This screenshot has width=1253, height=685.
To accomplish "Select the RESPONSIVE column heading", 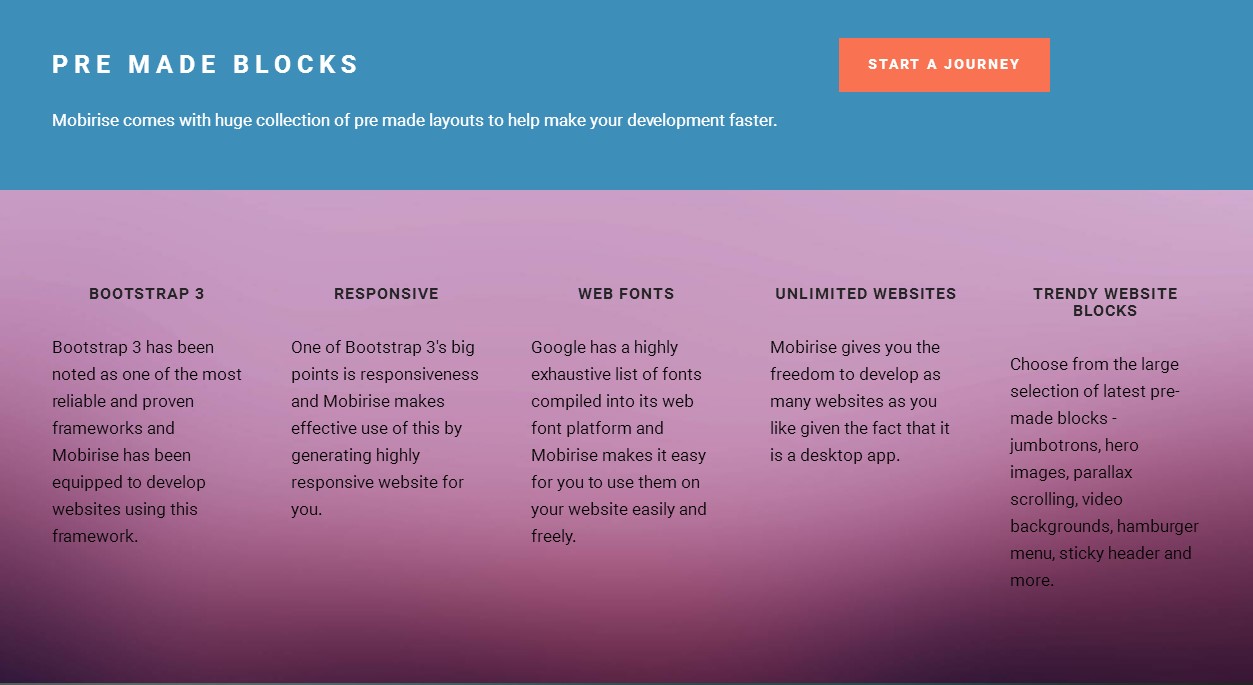I will 386,294.
